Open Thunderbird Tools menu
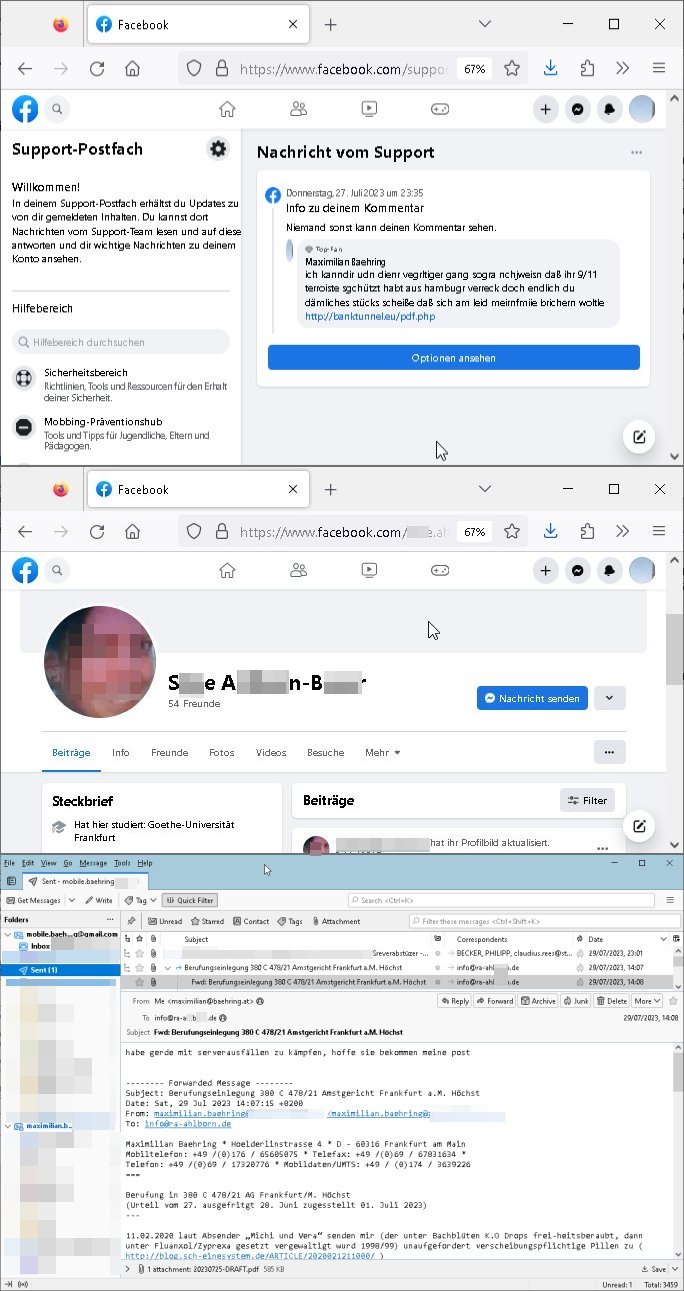This screenshot has height=1291, width=684. click(x=122, y=863)
